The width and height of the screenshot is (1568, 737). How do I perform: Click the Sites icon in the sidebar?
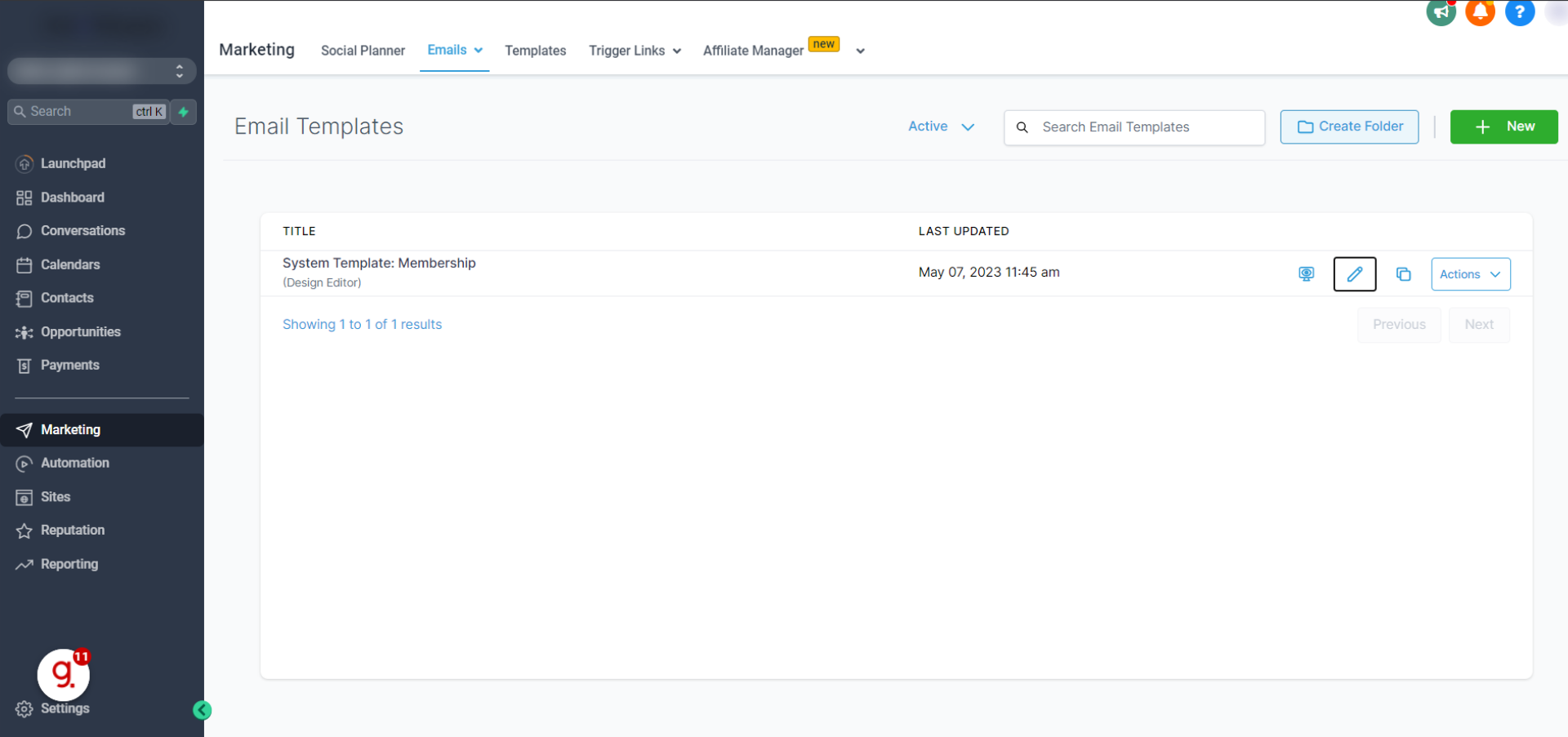[24, 497]
